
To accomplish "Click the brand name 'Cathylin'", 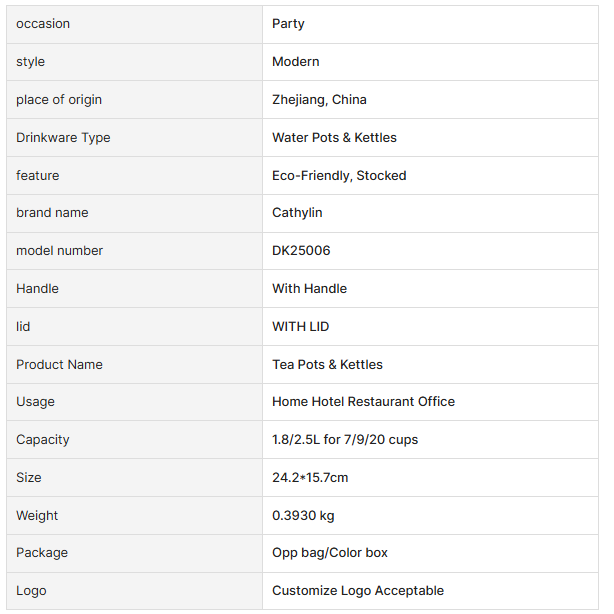I will (x=297, y=213).
